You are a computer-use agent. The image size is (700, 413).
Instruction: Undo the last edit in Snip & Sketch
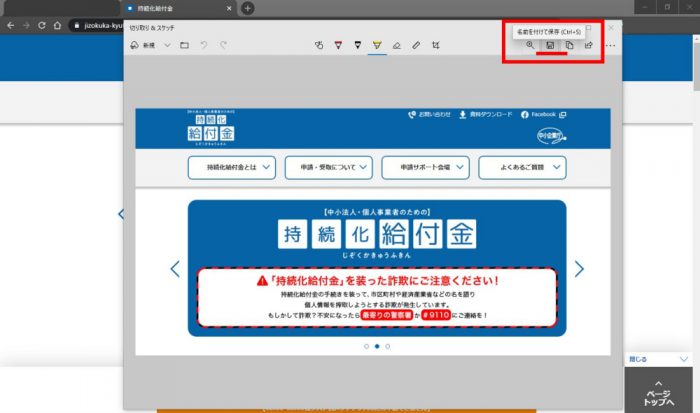204,45
